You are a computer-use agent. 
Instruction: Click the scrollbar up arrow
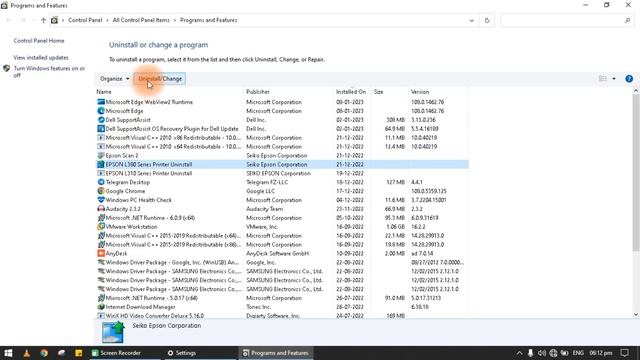(x=636, y=91)
